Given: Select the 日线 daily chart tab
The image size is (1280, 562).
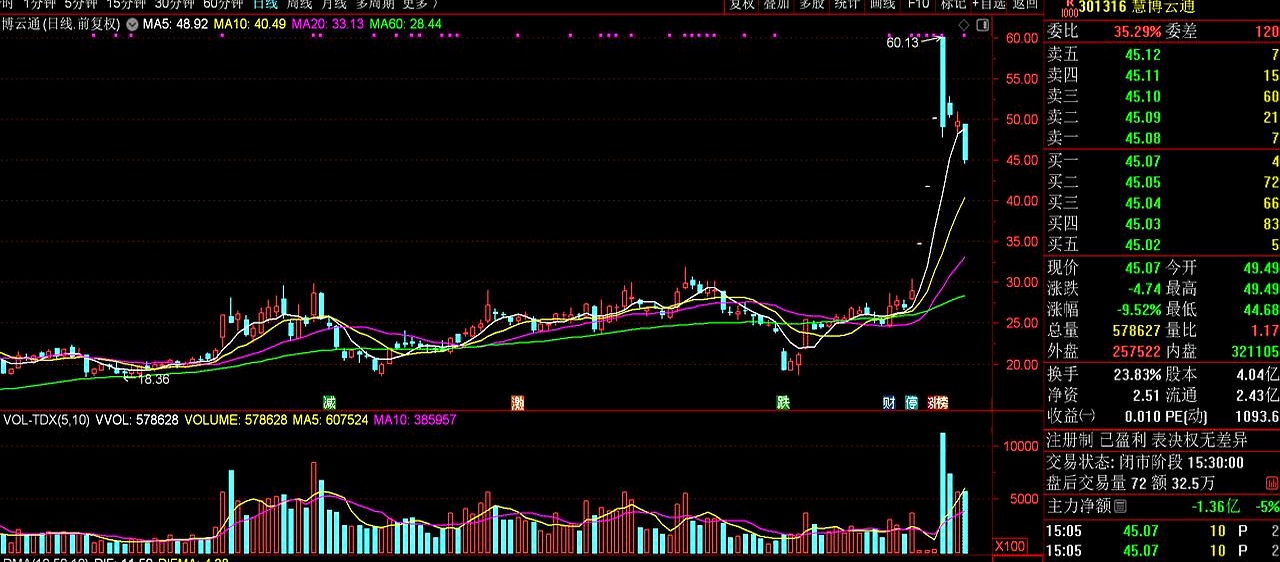Looking at the screenshot, I should click(x=265, y=4).
